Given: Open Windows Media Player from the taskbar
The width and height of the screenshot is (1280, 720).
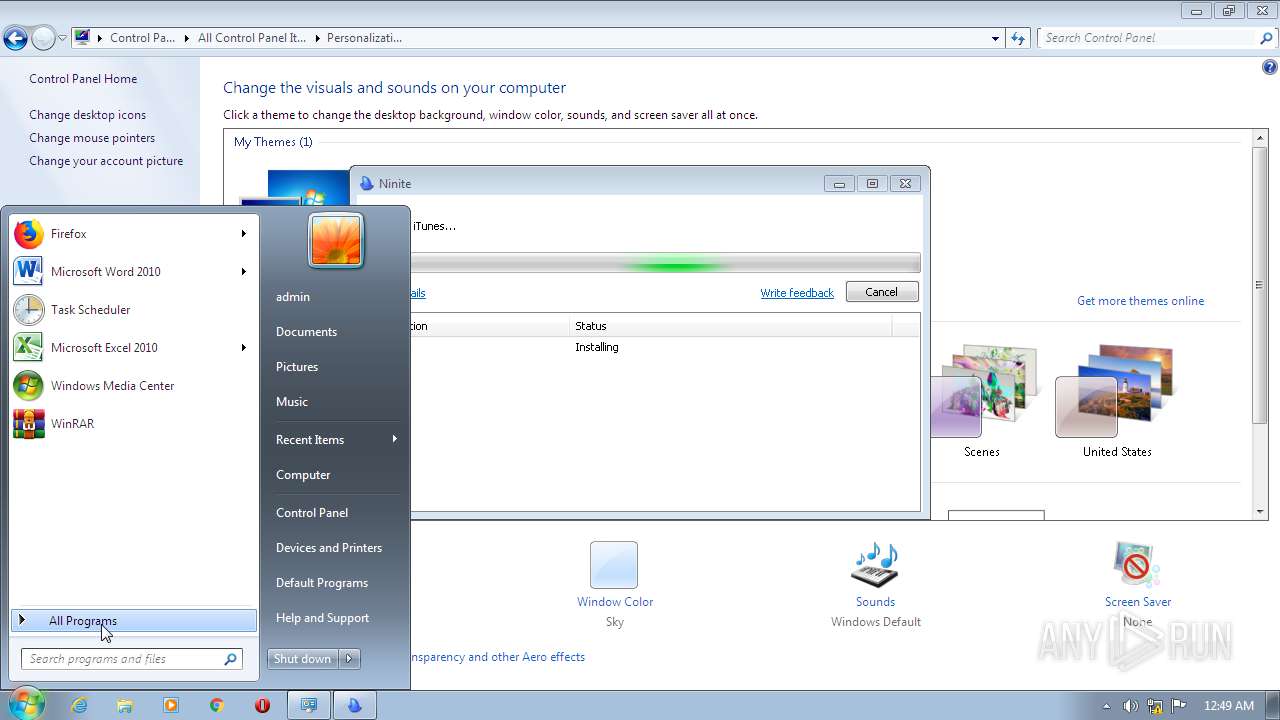Looking at the screenshot, I should (x=171, y=705).
